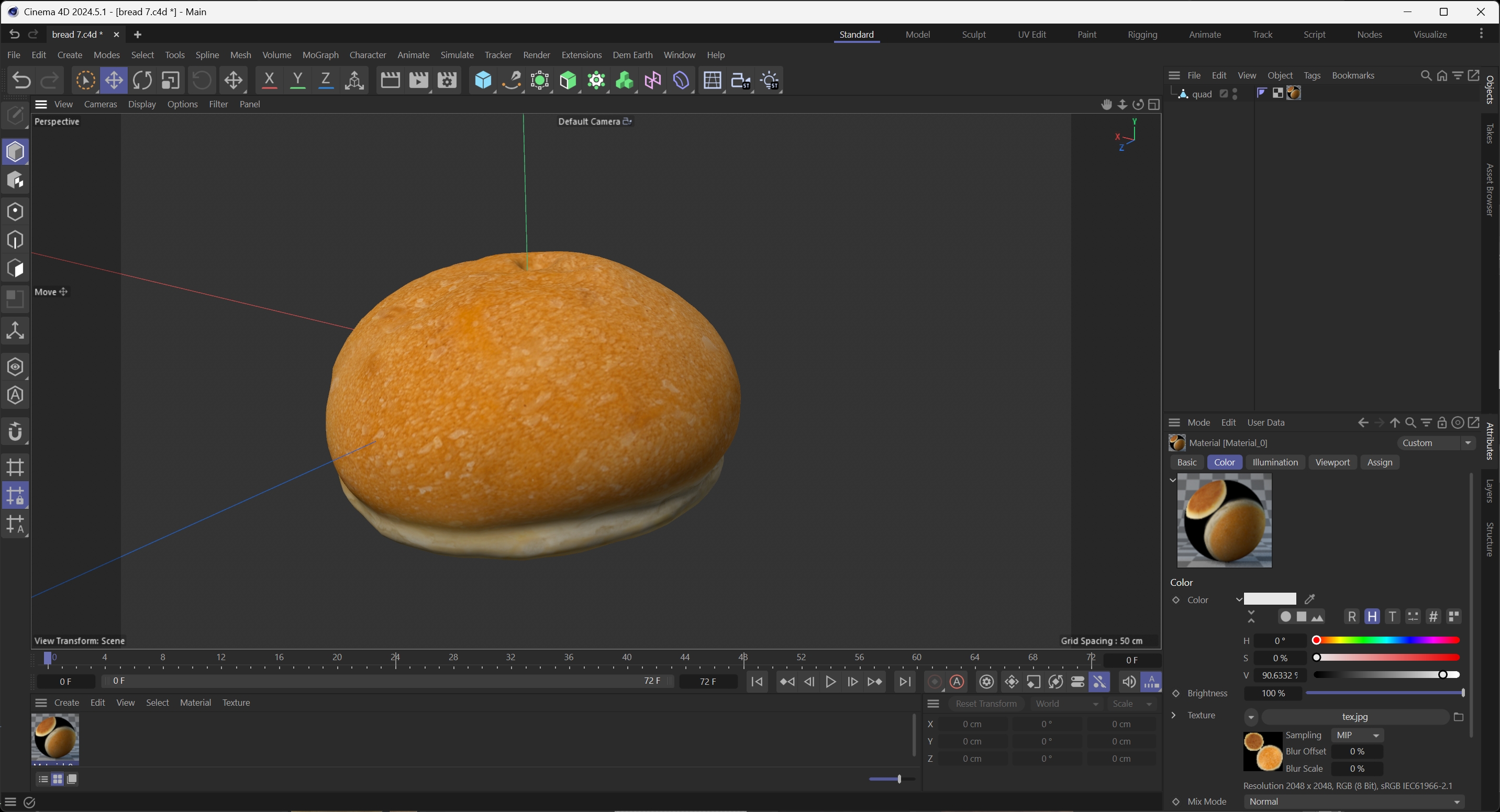Open Edit Render Settings icon
The image size is (1500, 812).
(447, 80)
